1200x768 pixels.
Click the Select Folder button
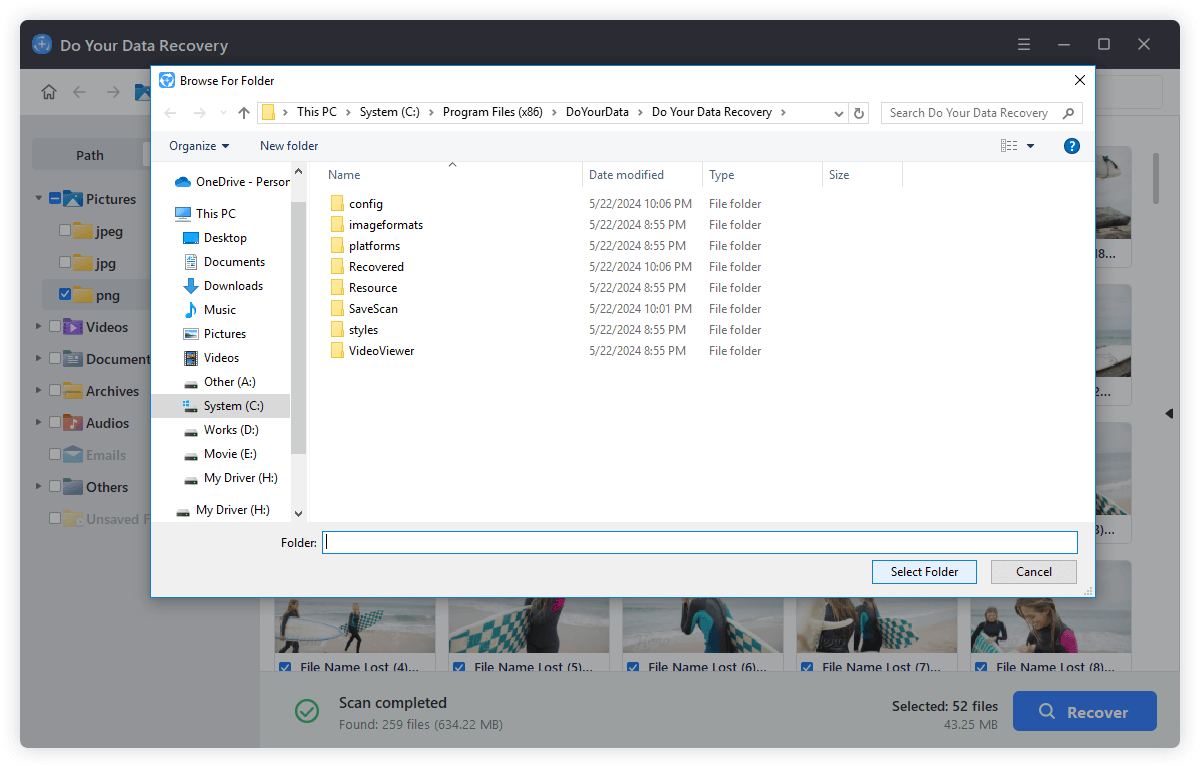923,571
